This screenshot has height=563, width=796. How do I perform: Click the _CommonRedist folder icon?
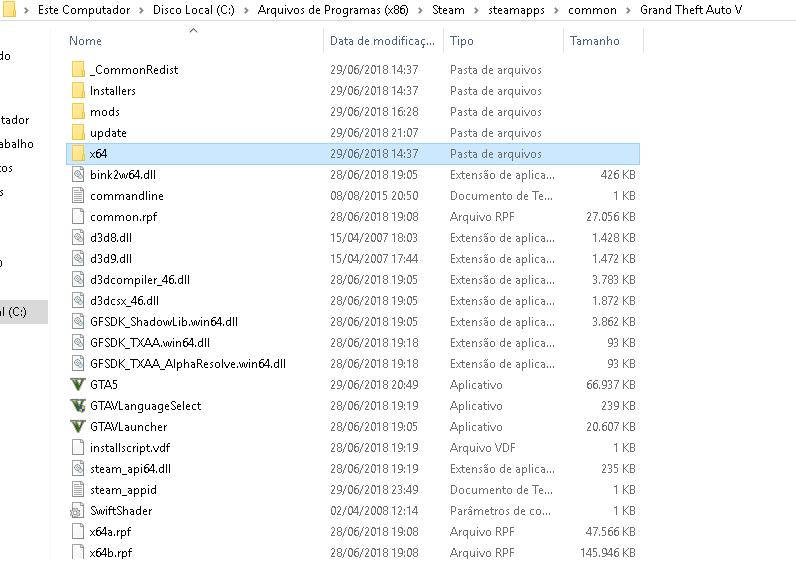(78, 70)
